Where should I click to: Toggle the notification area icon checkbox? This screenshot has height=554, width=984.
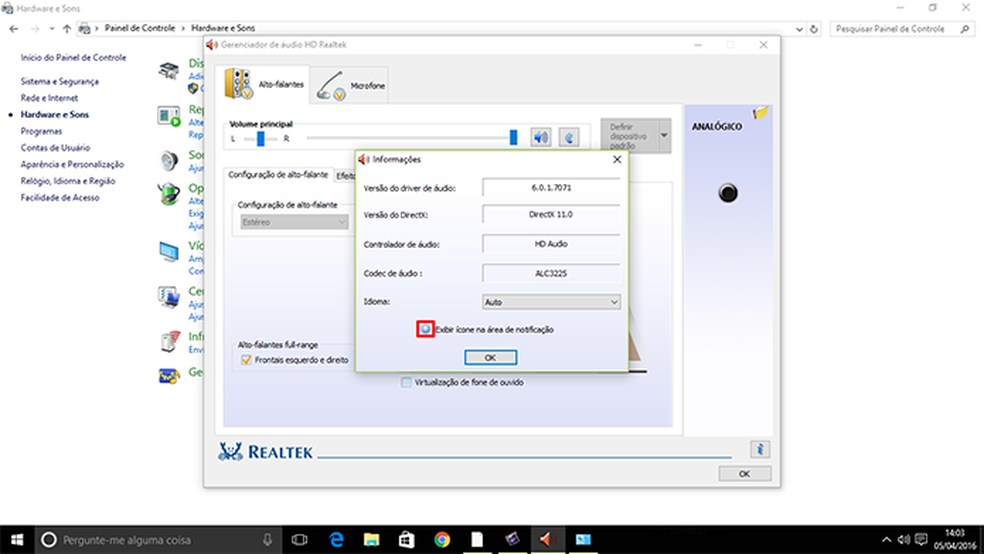425,329
